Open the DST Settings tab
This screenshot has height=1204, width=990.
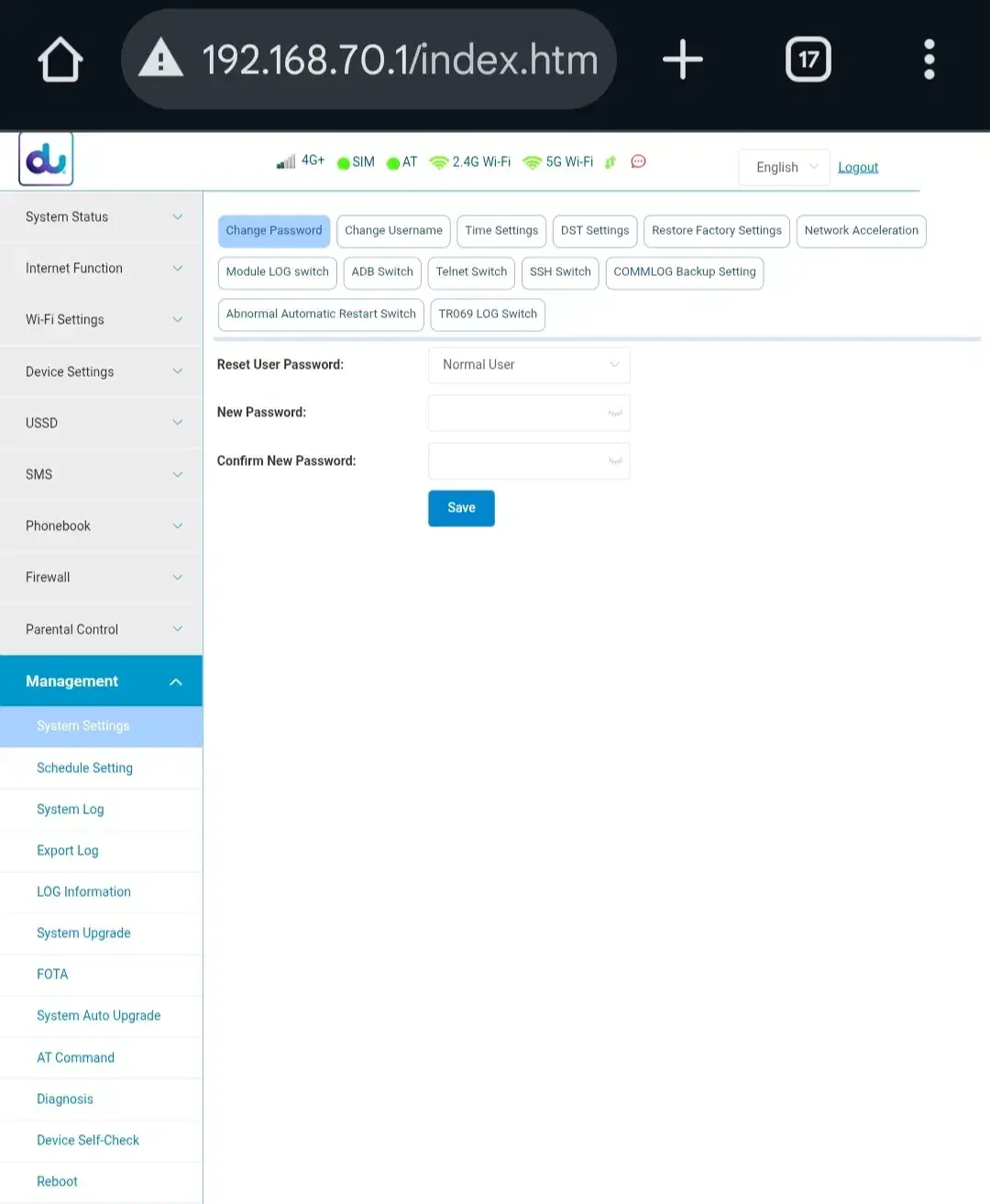595,231
